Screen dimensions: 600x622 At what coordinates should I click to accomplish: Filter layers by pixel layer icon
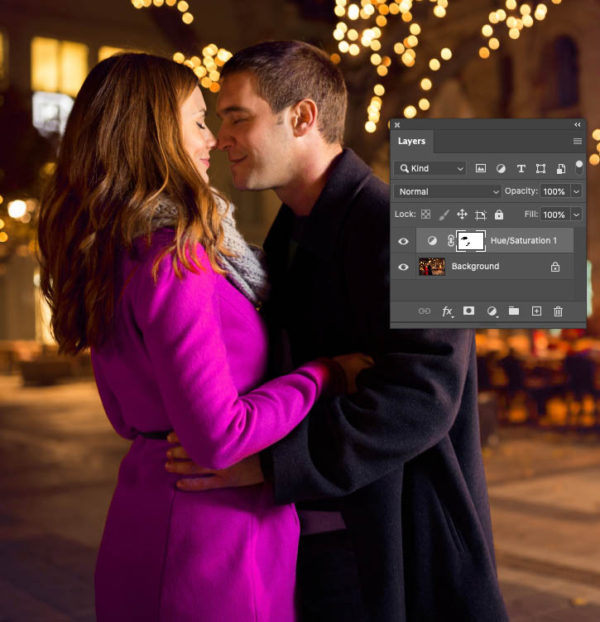tap(480, 169)
